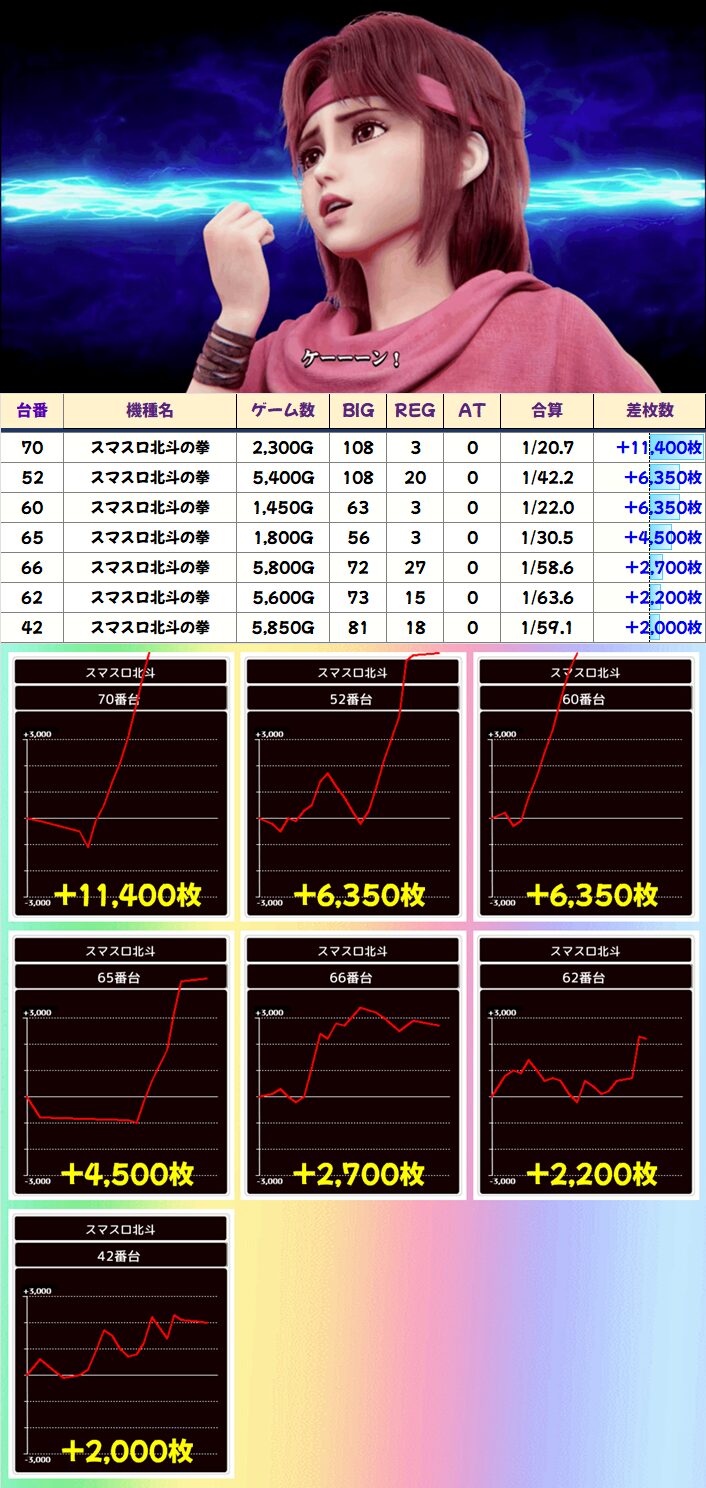Click the yellow +11,400枚 graph caption
Viewport: 706px width, 1488px height.
click(128, 895)
